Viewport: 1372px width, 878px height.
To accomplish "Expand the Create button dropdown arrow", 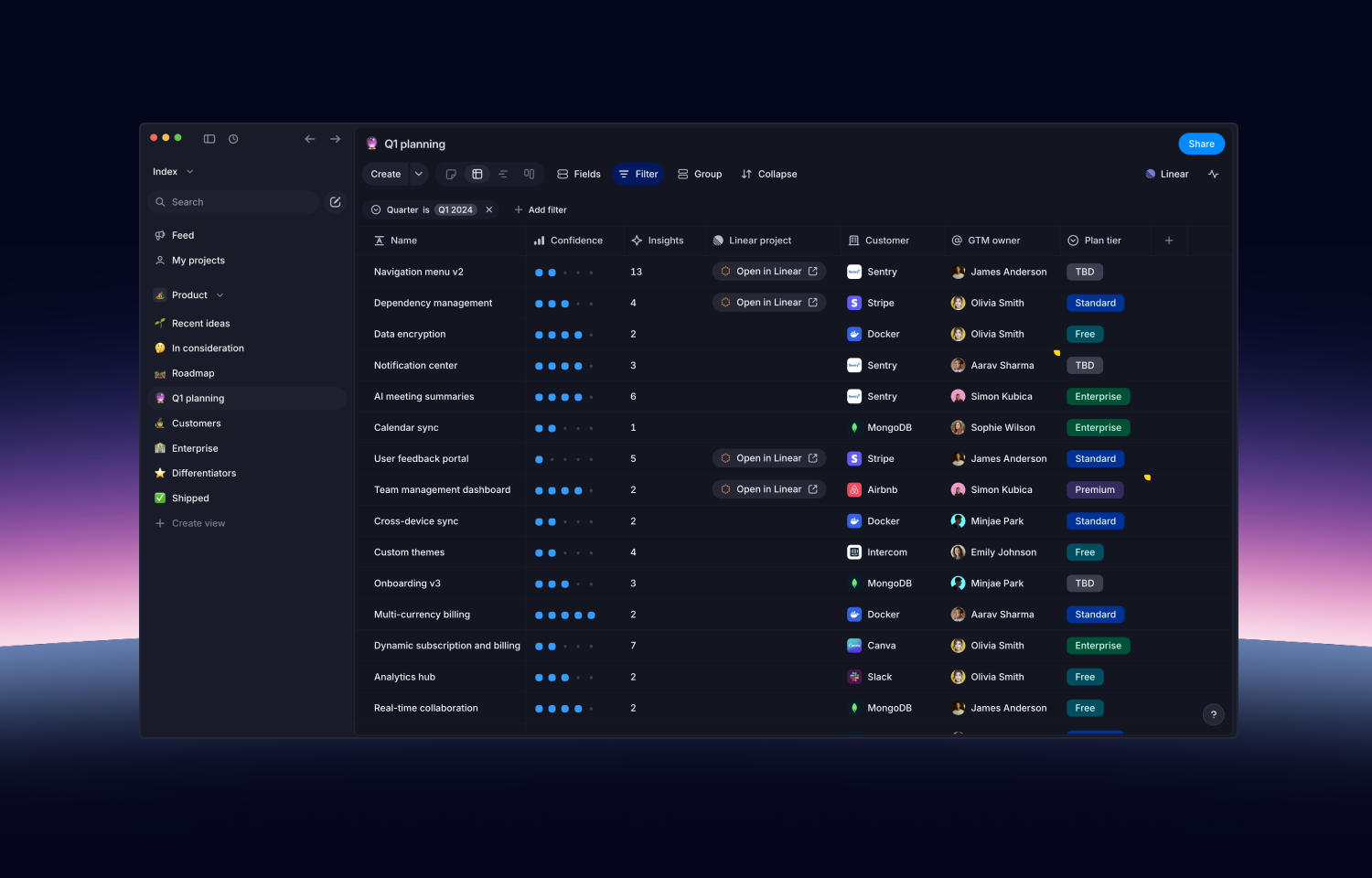I will click(419, 174).
